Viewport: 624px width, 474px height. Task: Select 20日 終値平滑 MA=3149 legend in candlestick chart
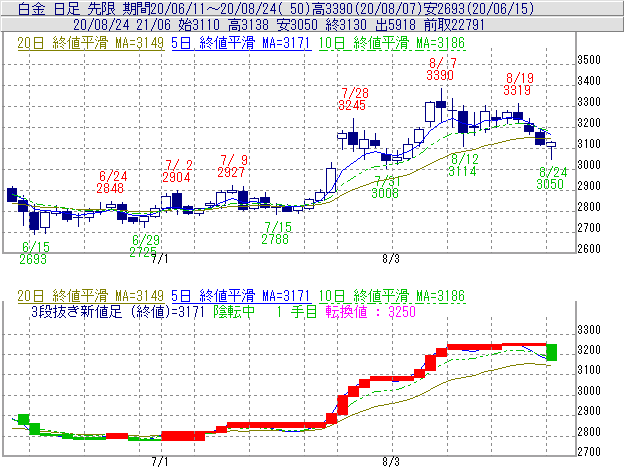click(x=91, y=43)
